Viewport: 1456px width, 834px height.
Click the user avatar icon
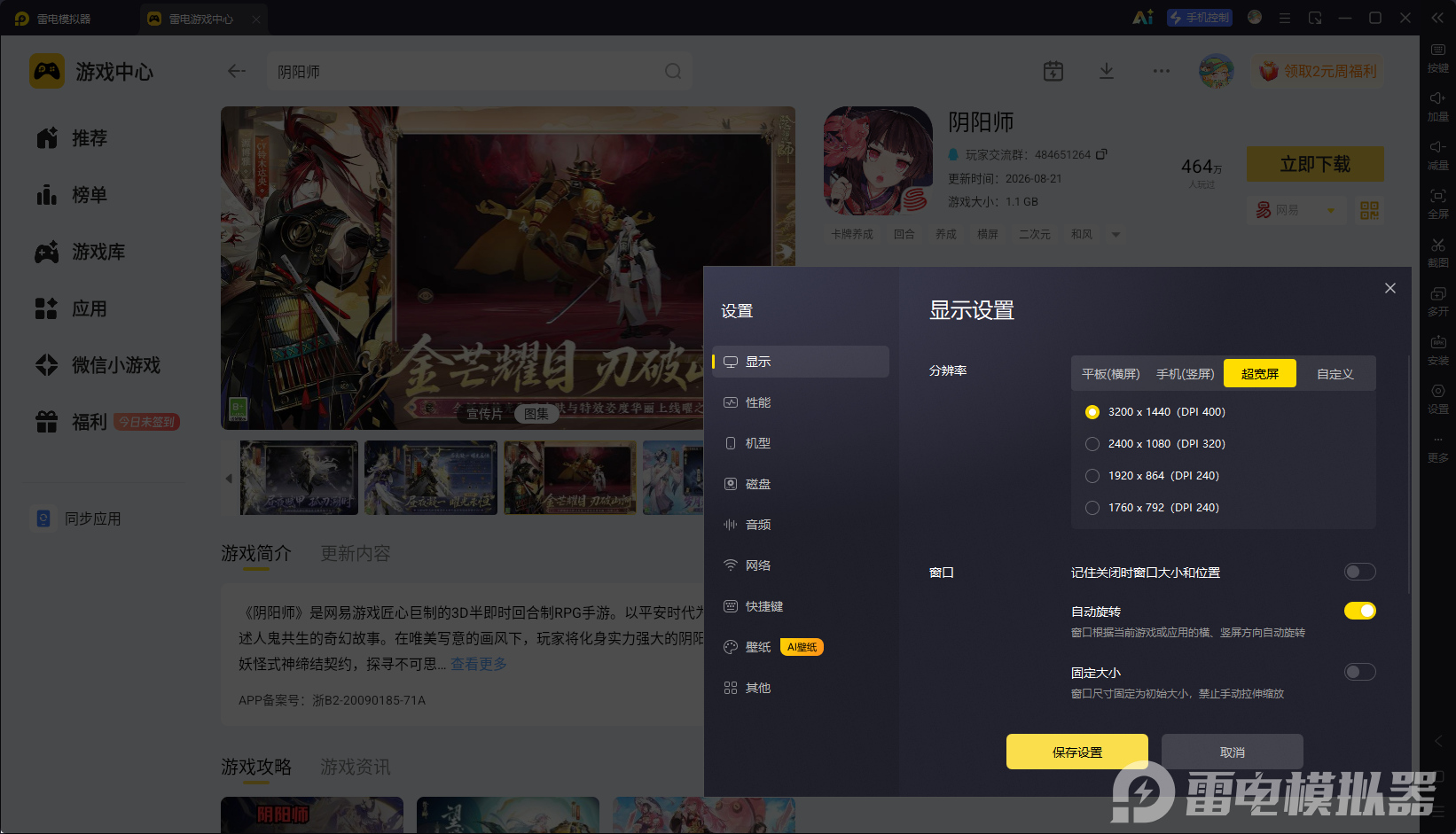1217,71
